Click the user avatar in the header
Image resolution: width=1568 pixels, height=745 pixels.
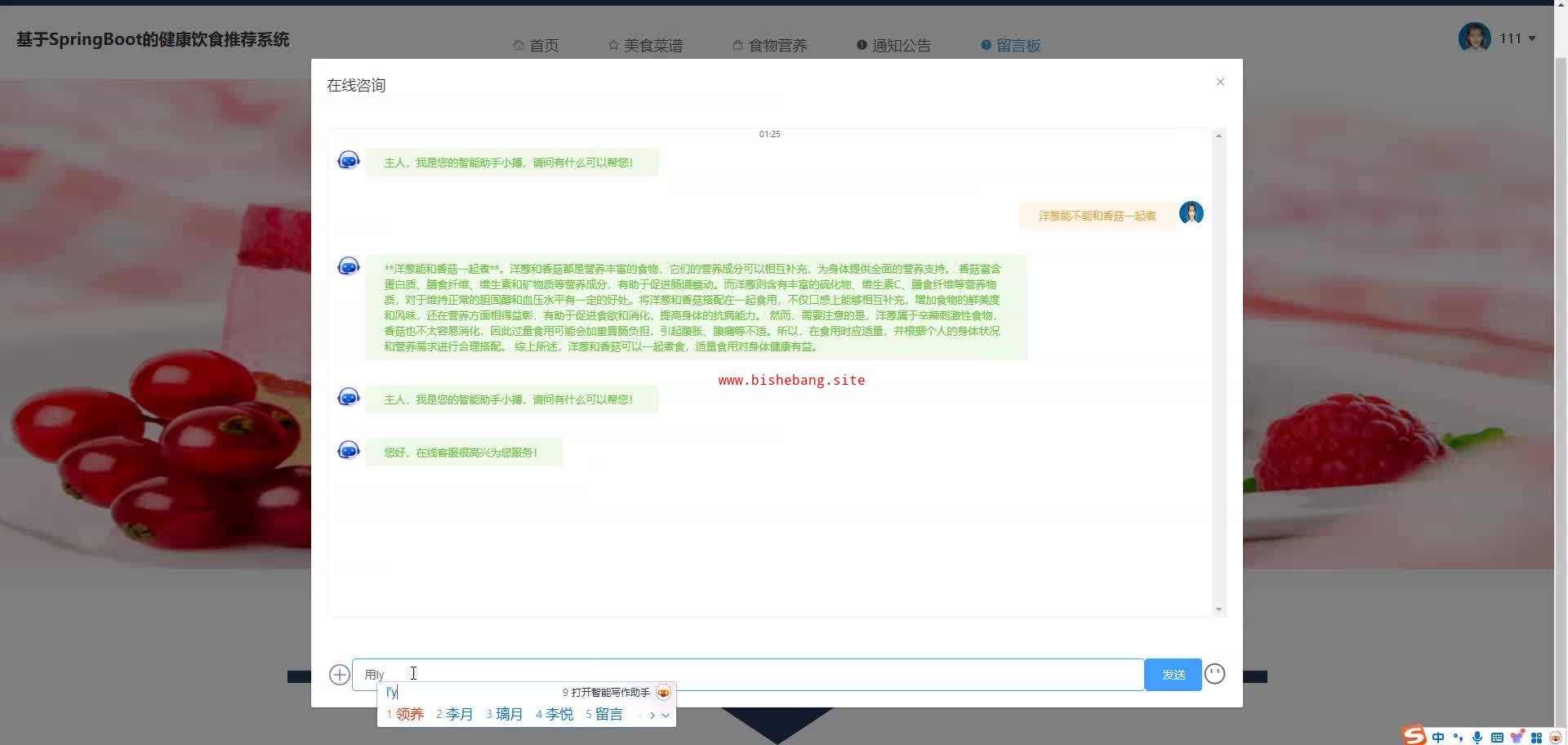tap(1475, 38)
